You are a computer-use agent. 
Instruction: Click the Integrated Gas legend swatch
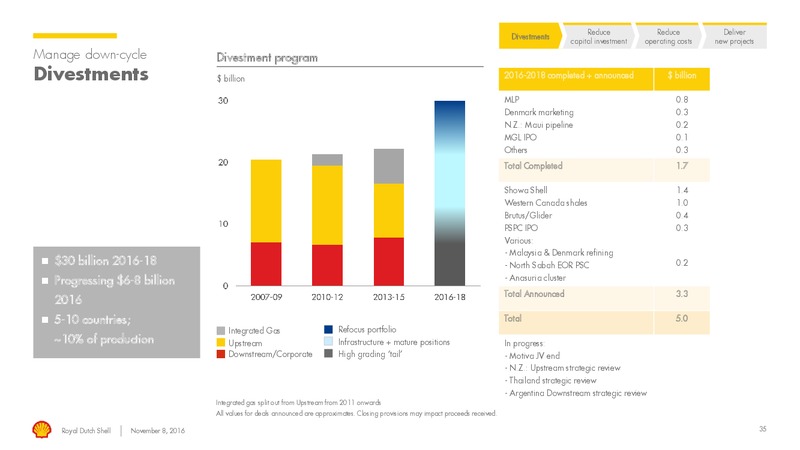tap(221, 331)
